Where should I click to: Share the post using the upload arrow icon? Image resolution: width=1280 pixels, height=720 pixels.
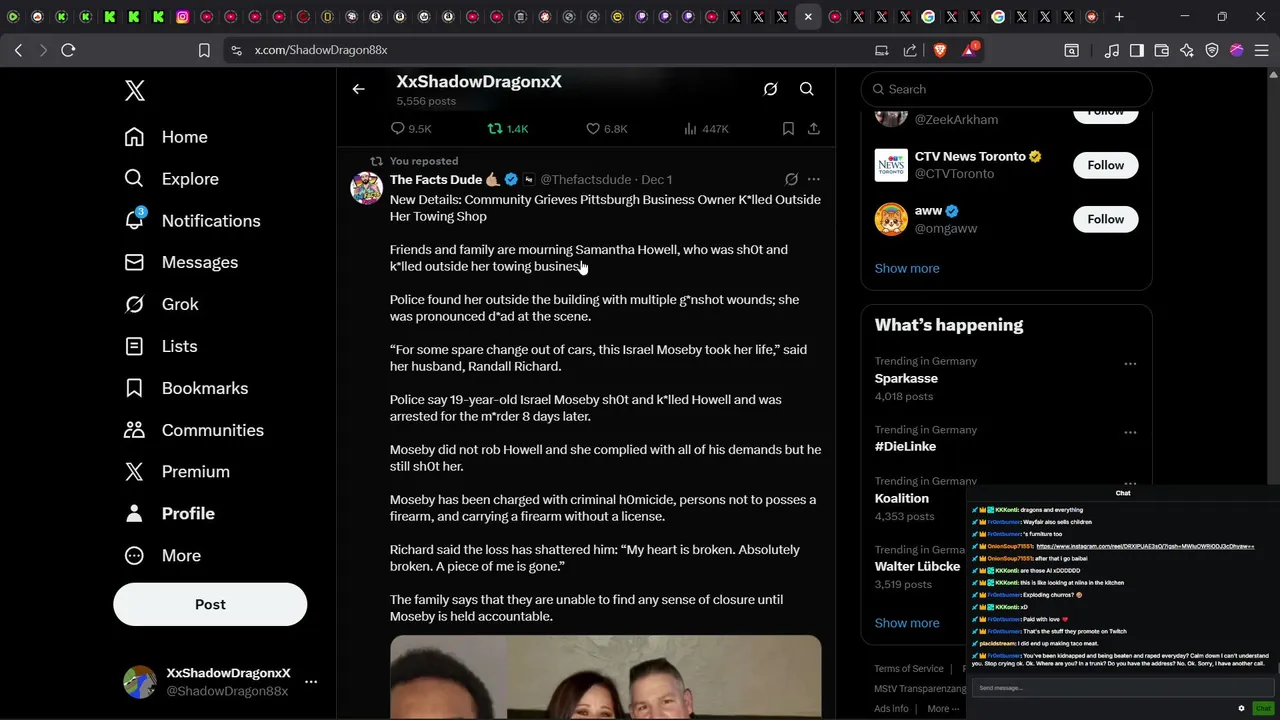tap(814, 129)
